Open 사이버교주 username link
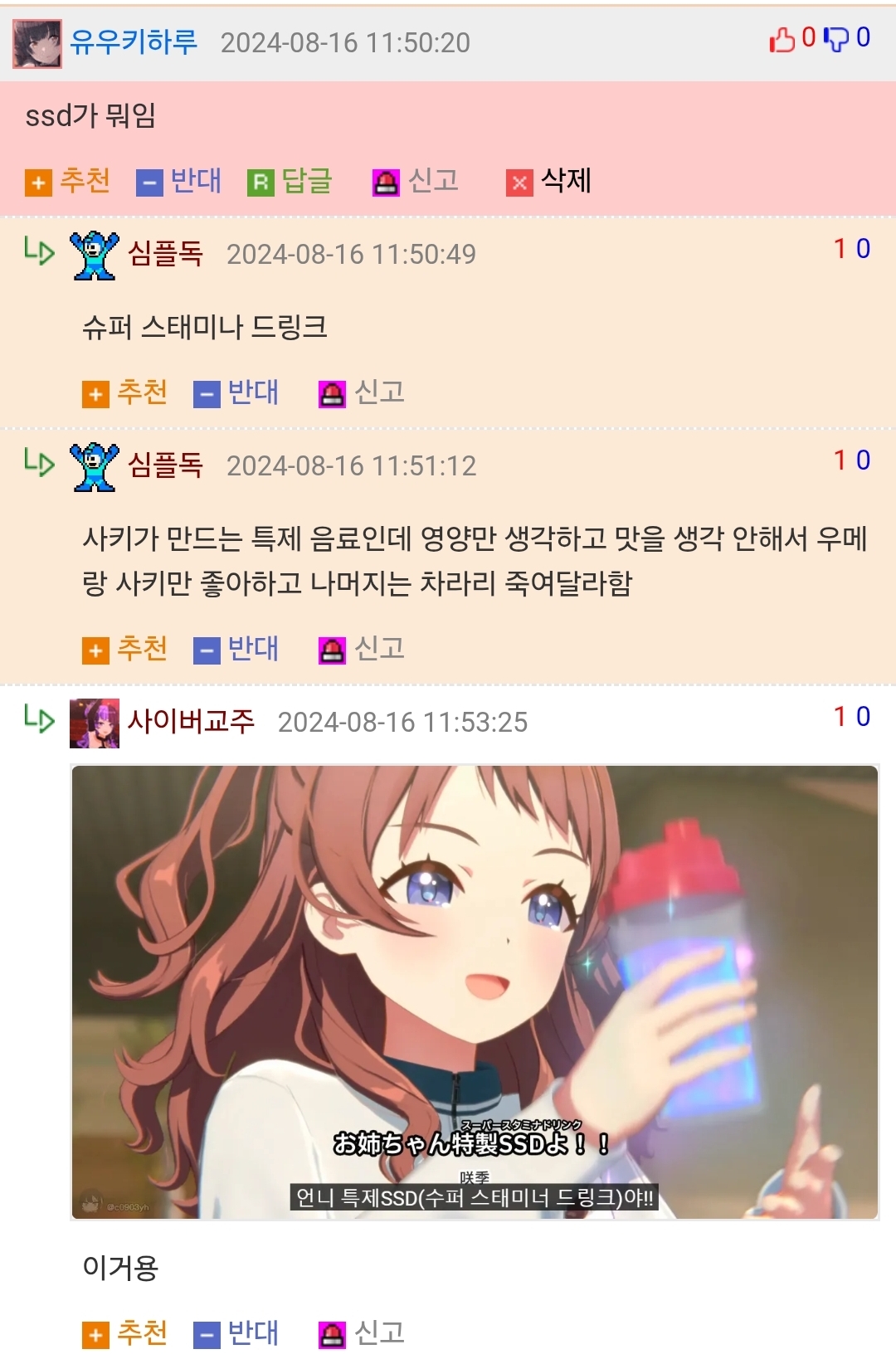Screen dimensions: 896x1359 191,722
